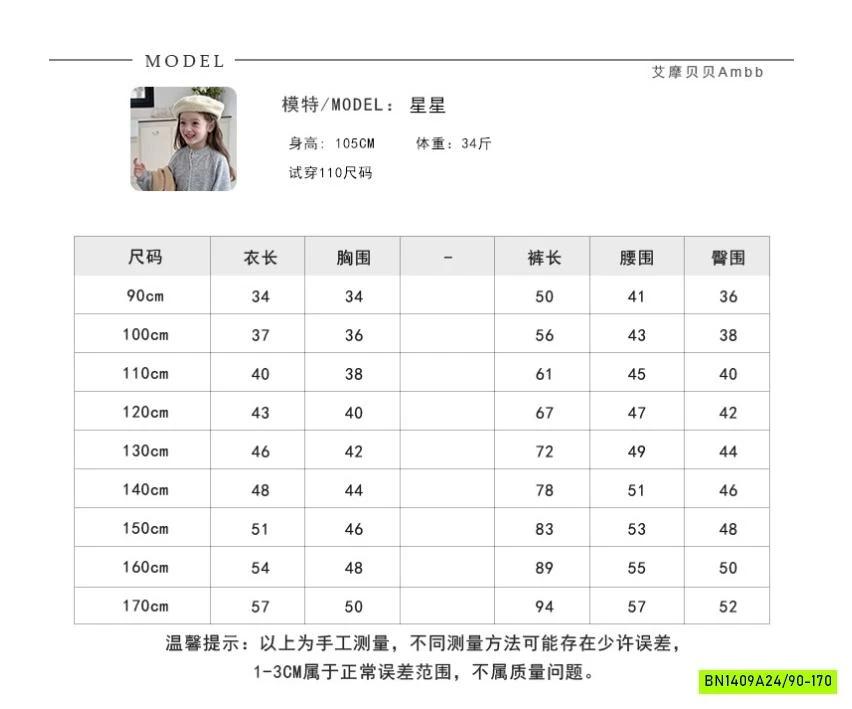Viewport: 852px width, 709px height.
Task: Click the 裤长 value 61 in 110cm row
Action: pos(544,374)
